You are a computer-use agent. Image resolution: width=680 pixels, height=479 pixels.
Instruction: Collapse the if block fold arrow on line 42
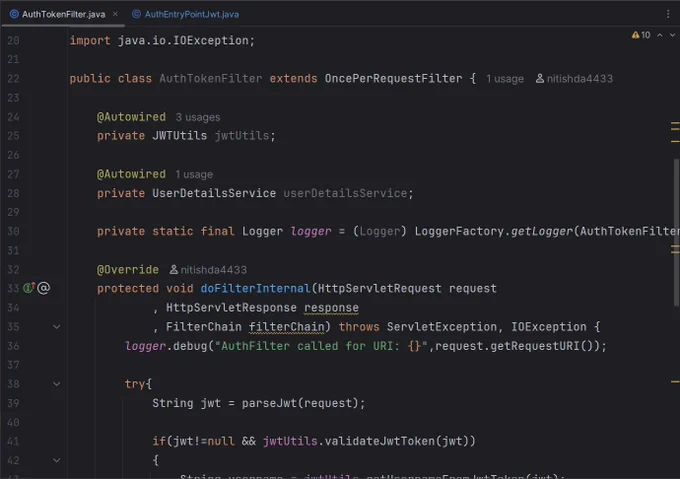(56, 460)
